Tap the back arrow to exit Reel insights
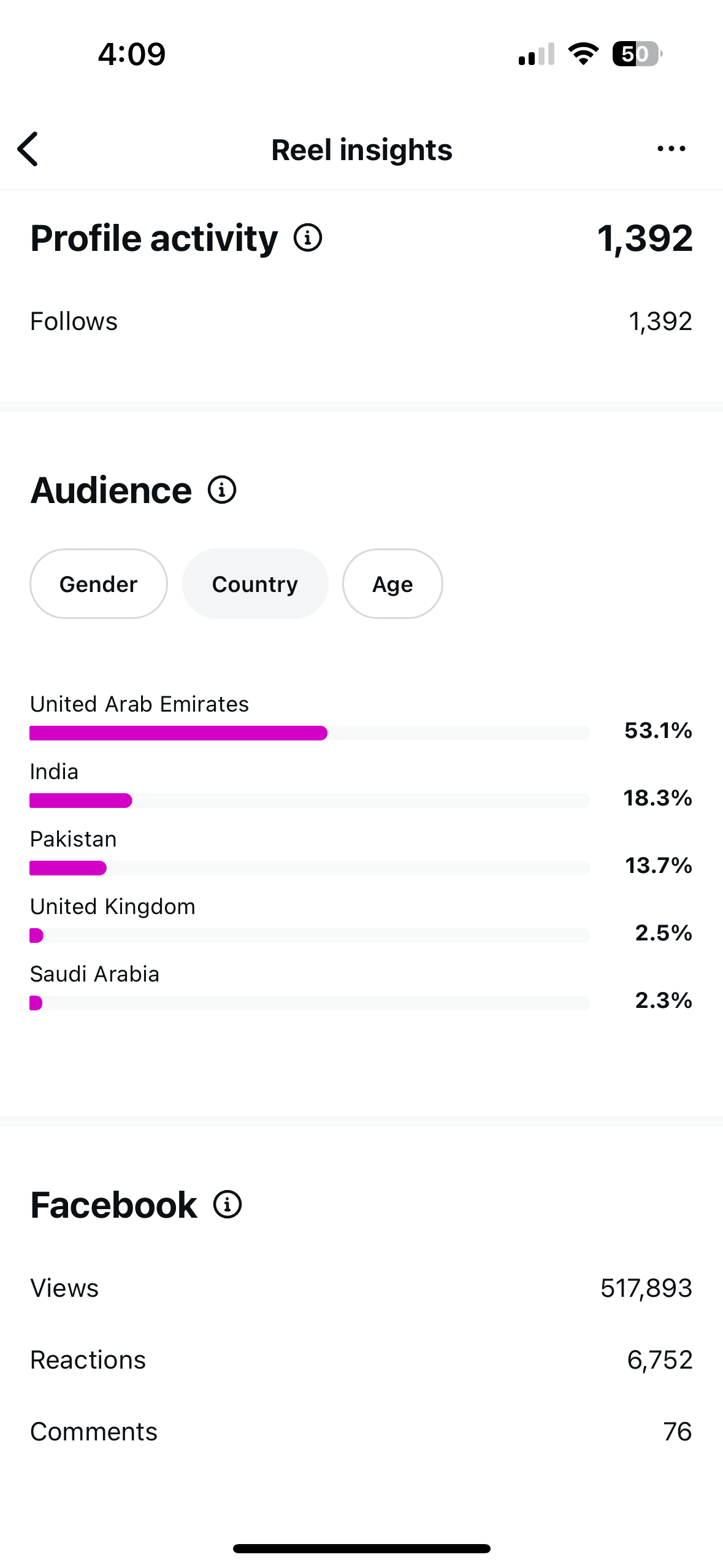This screenshot has height=1568, width=723. pos(28,148)
